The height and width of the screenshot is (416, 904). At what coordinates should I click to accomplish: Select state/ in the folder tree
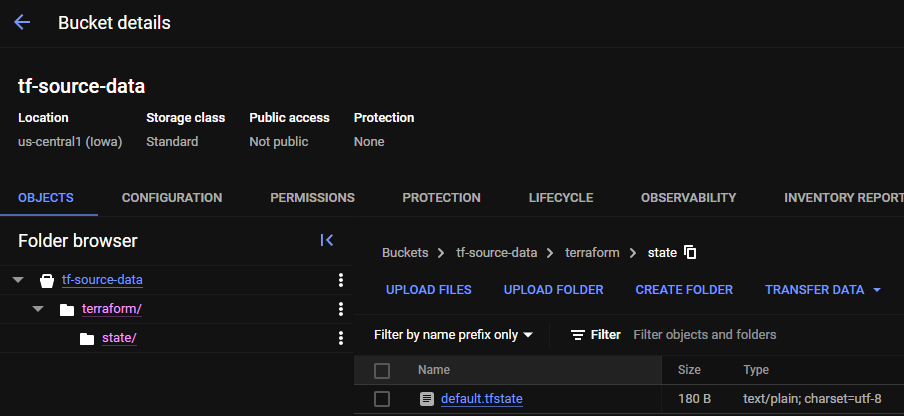click(x=119, y=338)
